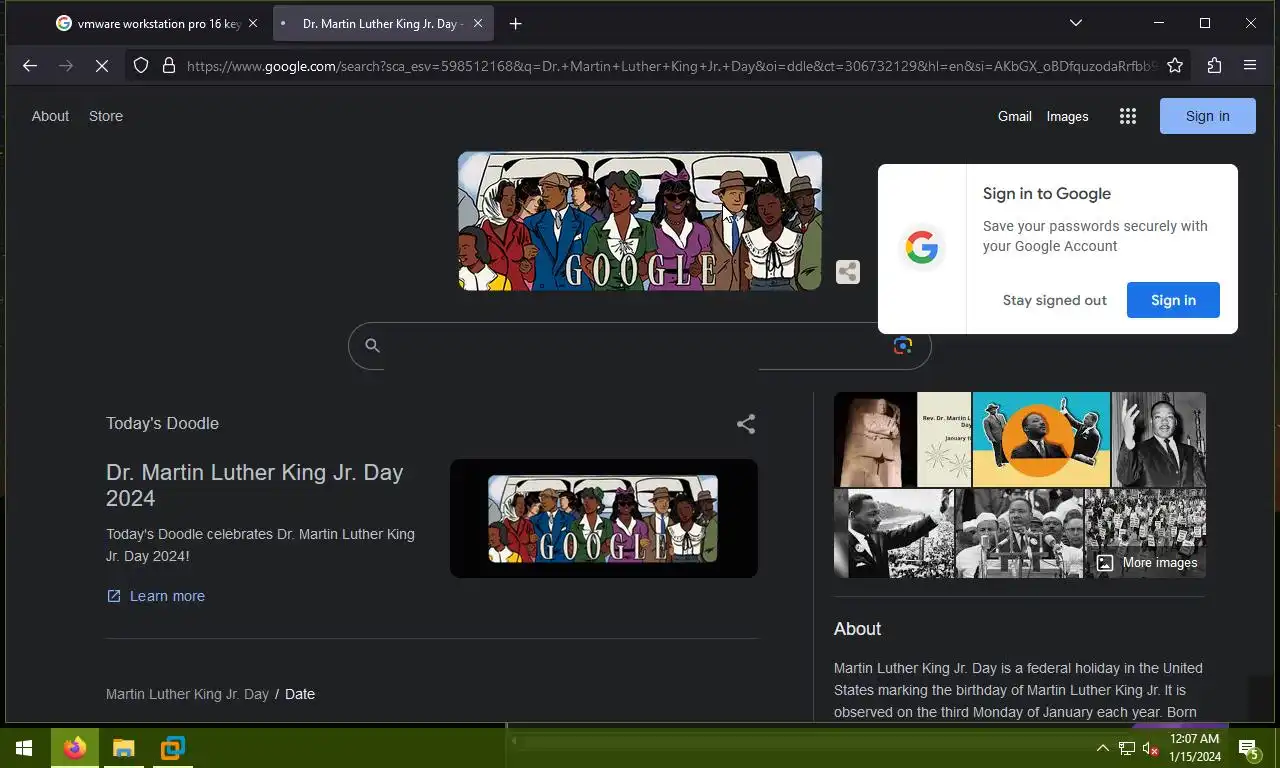The width and height of the screenshot is (1280, 768).
Task: Open a new tab with plus button
Action: (x=515, y=23)
